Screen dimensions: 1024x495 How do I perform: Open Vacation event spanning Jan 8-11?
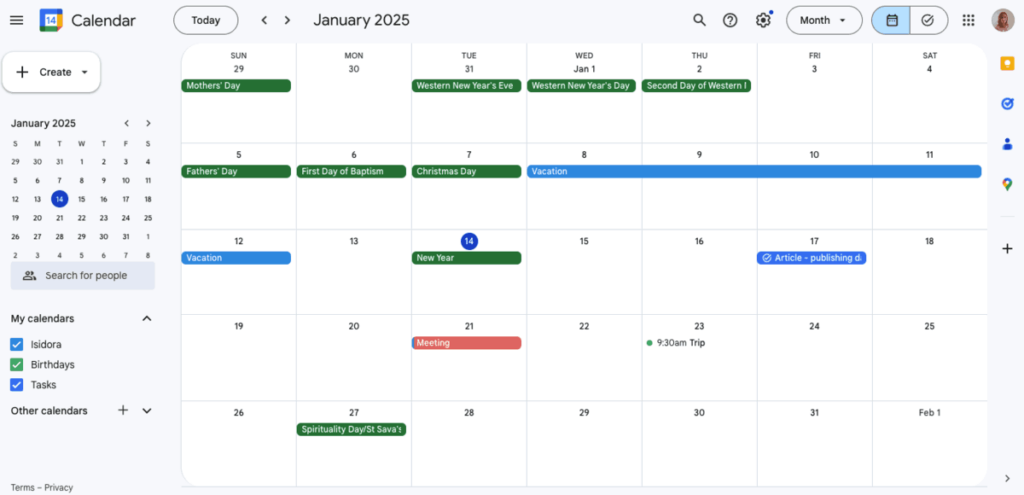tap(754, 171)
